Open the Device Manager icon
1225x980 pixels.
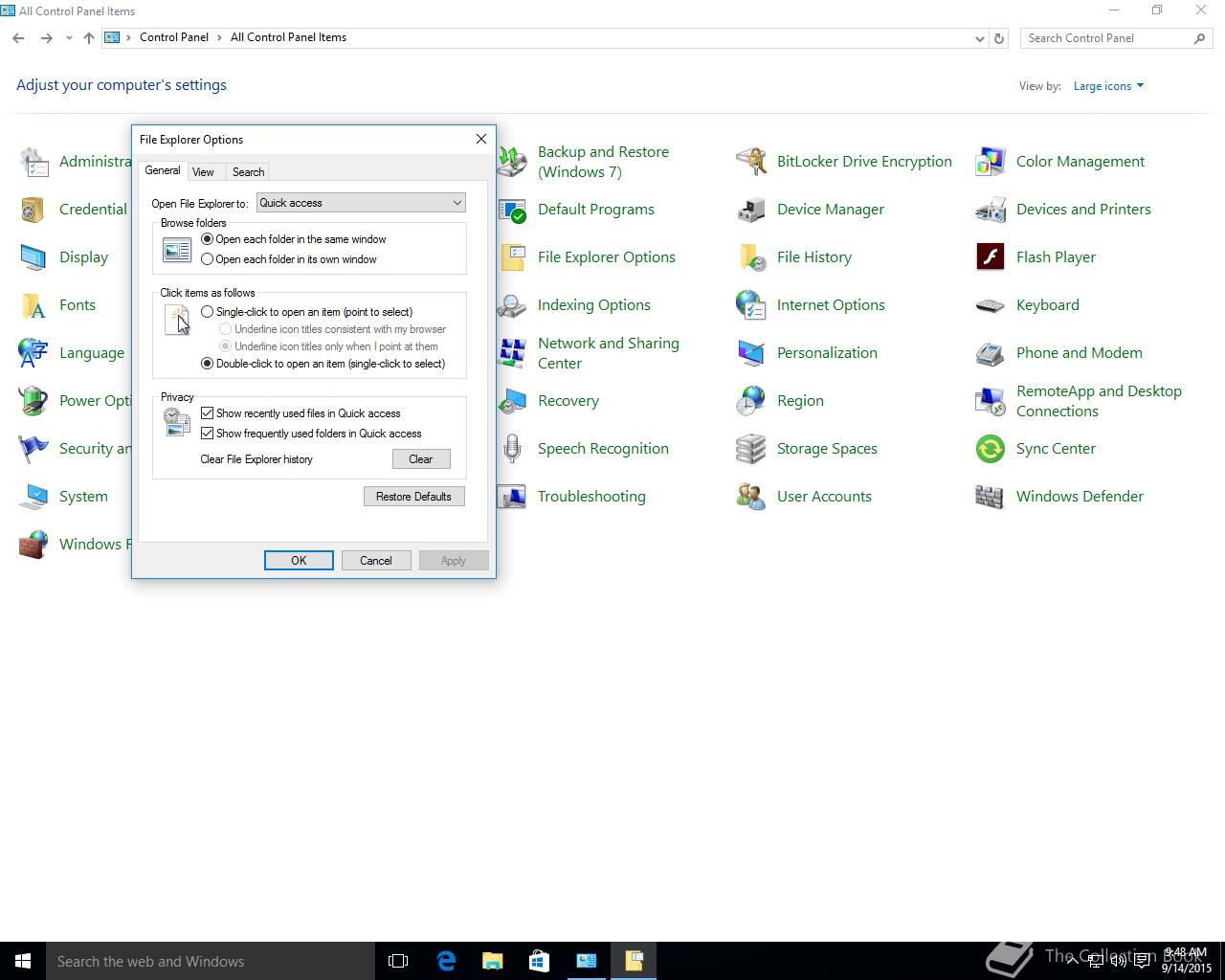751,210
